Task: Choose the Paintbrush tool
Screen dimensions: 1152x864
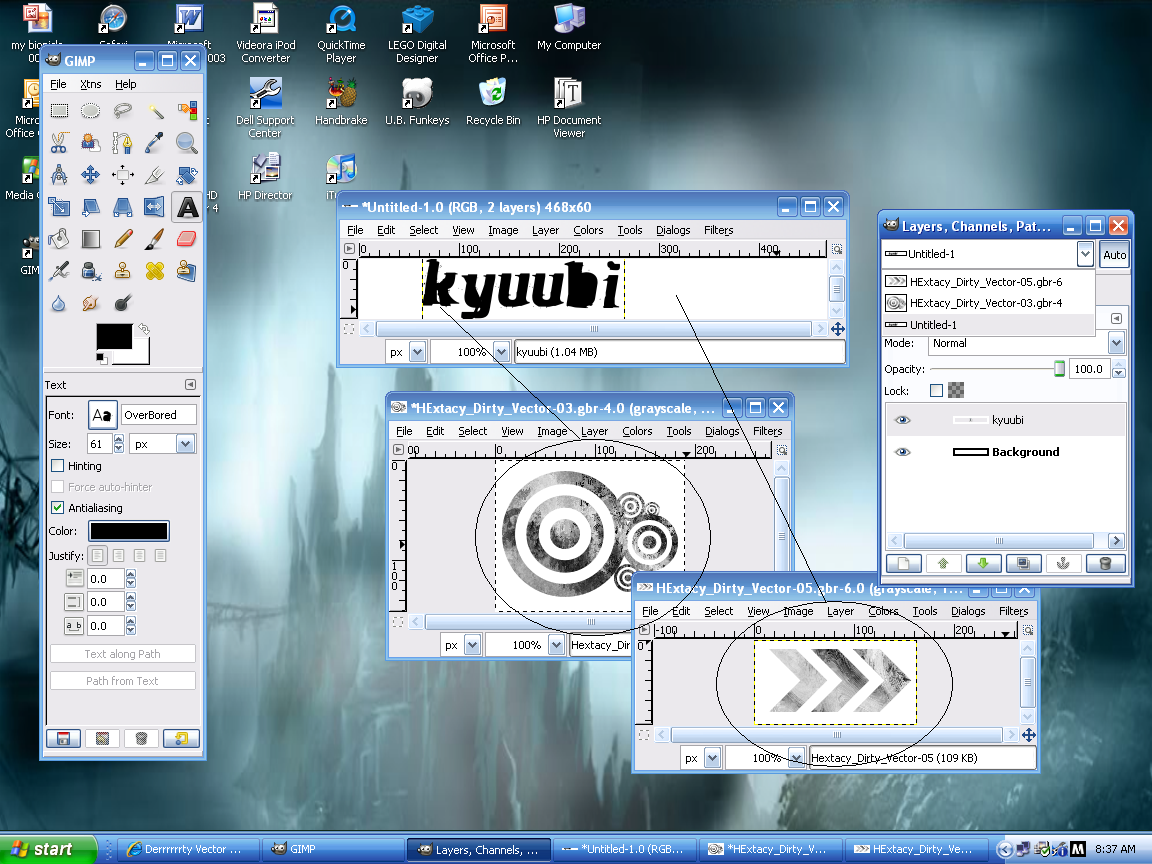Action: pyautogui.click(x=155, y=239)
